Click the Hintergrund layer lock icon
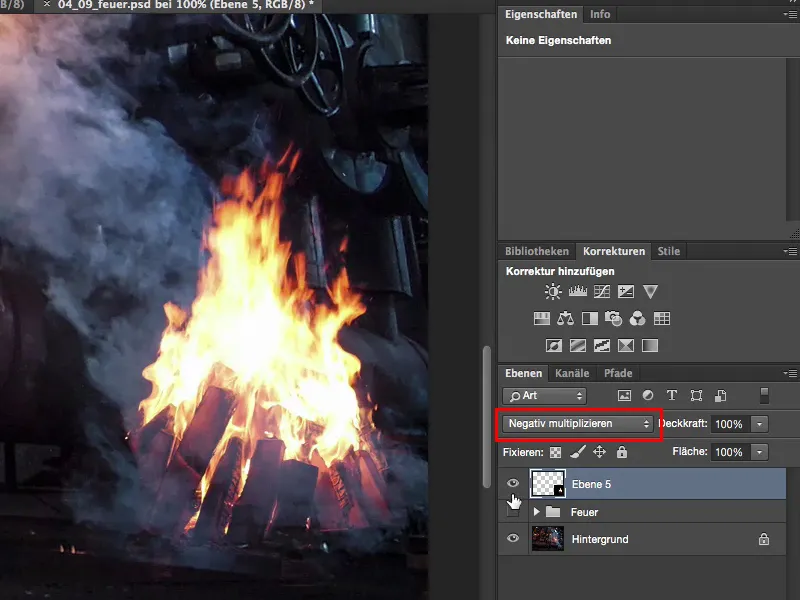The height and width of the screenshot is (600, 800). point(763,539)
